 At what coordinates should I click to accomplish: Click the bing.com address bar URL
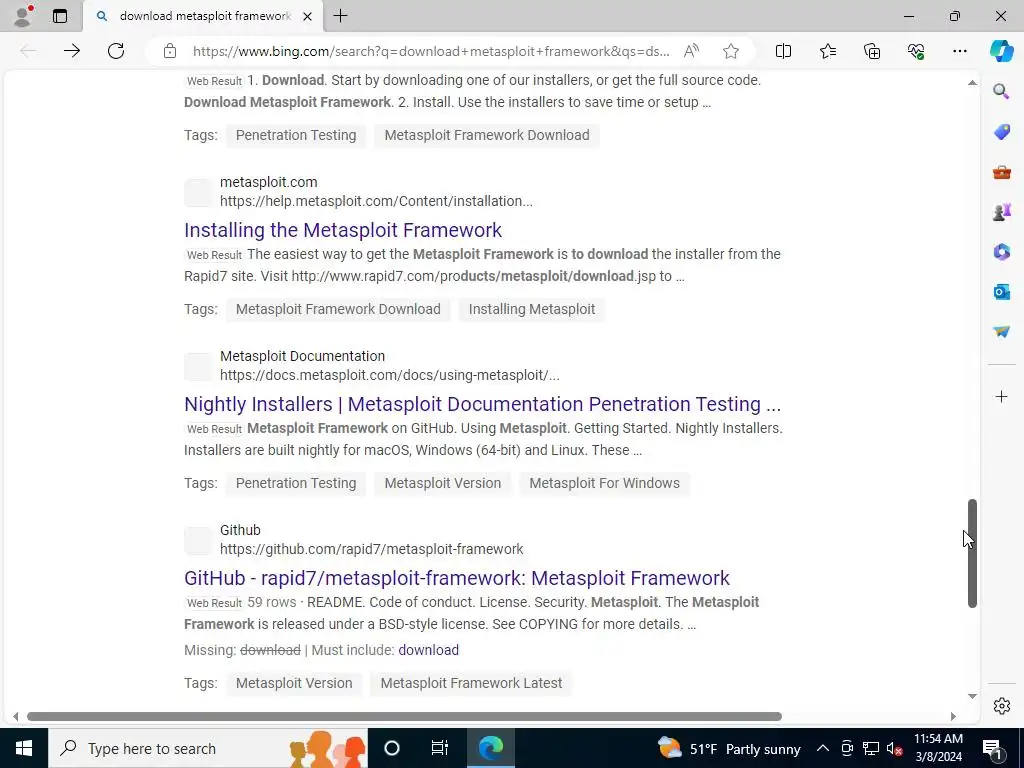431,51
